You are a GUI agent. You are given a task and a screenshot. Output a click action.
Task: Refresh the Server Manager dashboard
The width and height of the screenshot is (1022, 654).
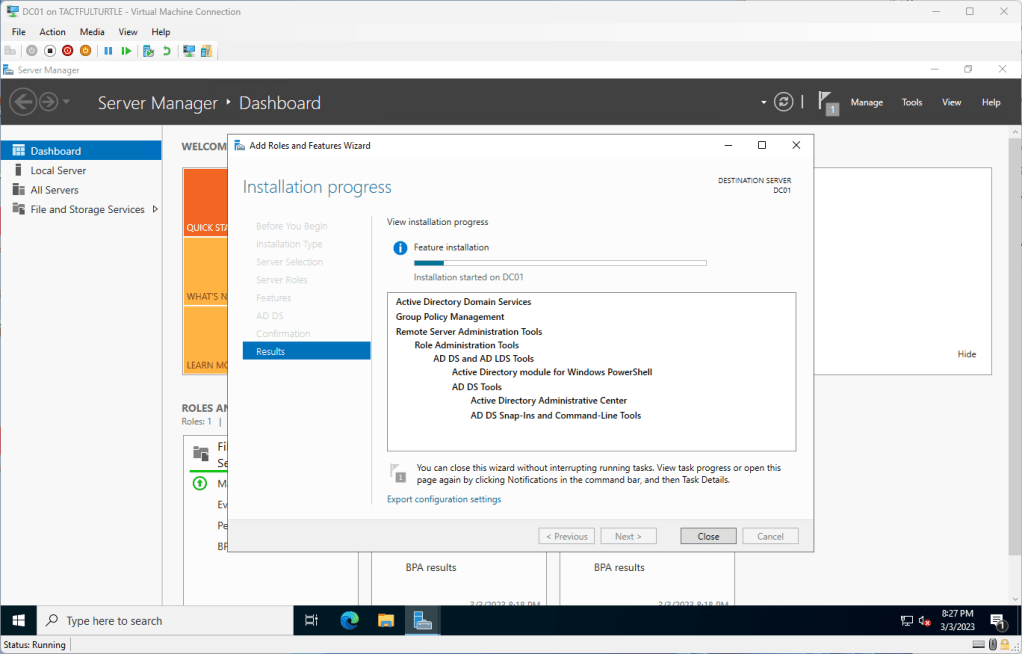785,102
